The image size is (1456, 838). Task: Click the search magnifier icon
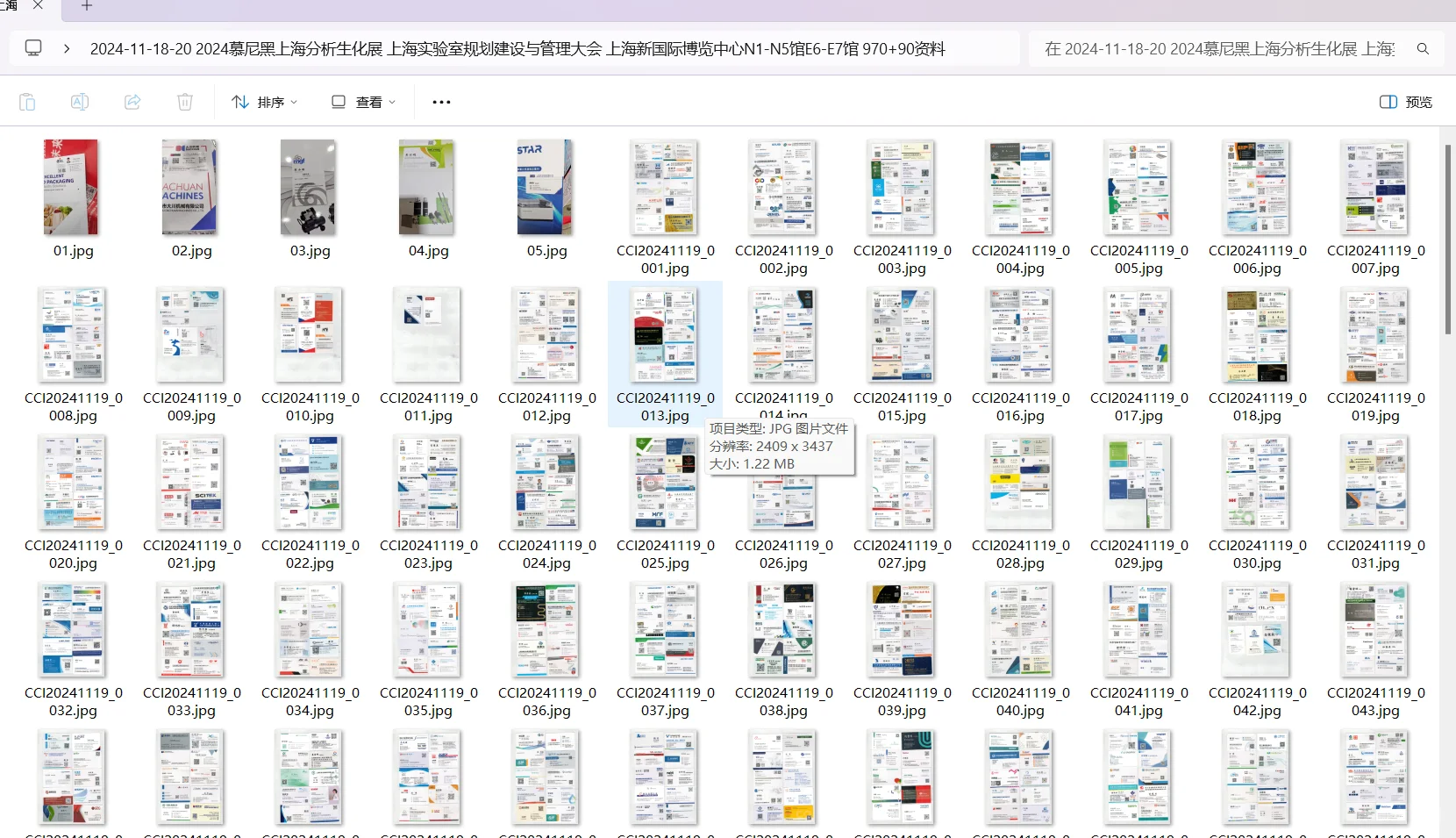tap(1423, 49)
